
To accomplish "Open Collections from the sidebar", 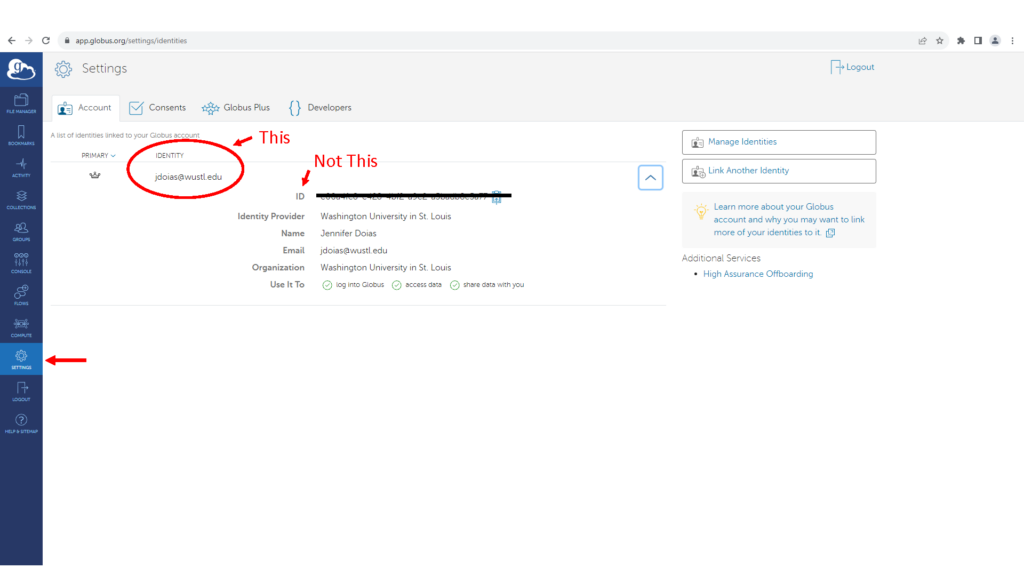I will pos(21,199).
